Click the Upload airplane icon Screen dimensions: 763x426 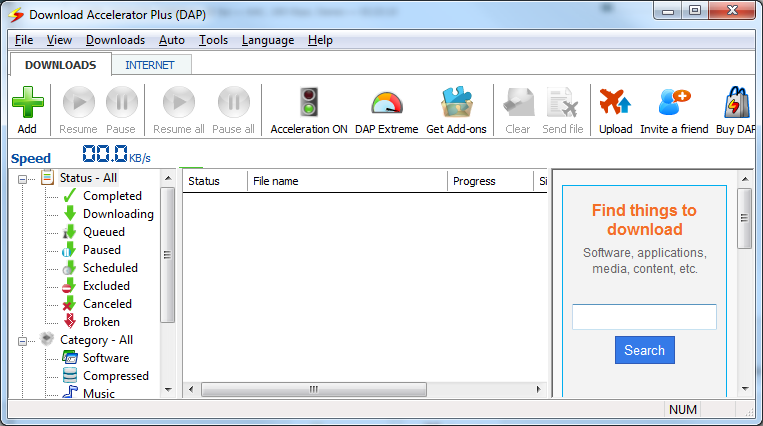tap(615, 102)
